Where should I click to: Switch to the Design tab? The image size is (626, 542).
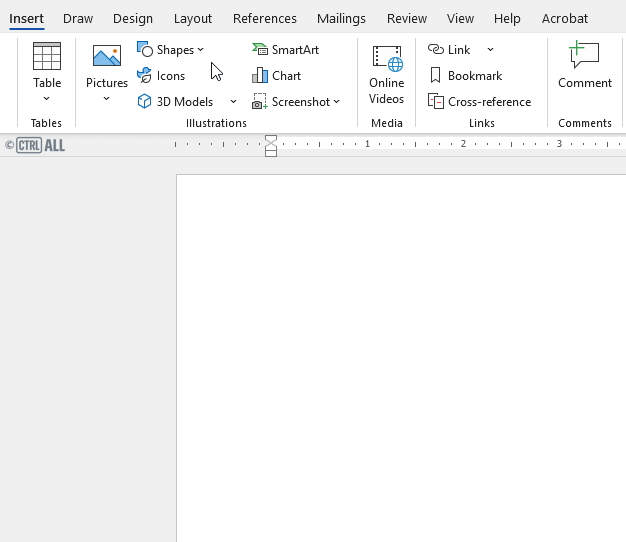tap(133, 18)
